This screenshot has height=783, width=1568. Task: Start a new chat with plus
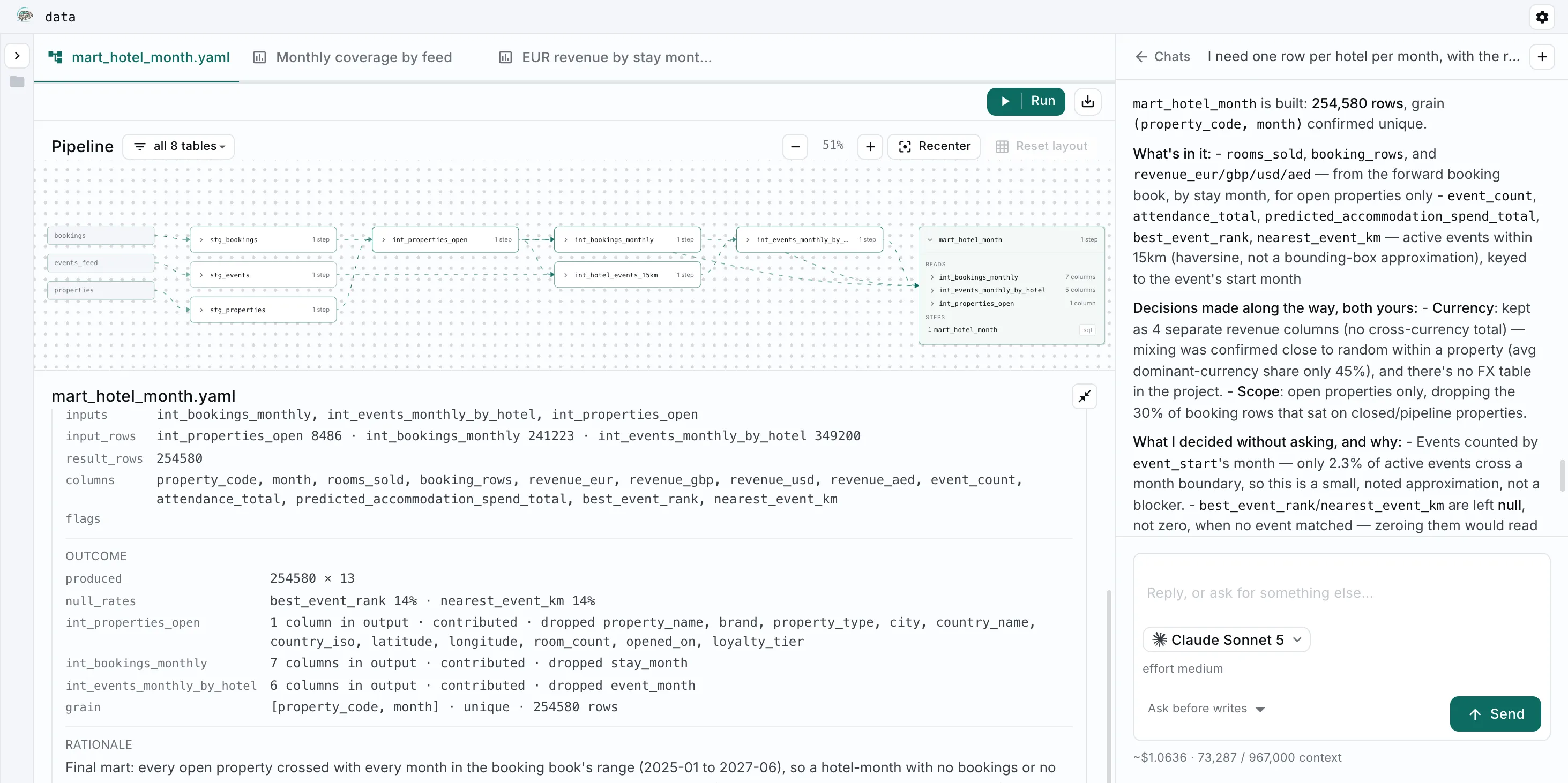[x=1542, y=57]
